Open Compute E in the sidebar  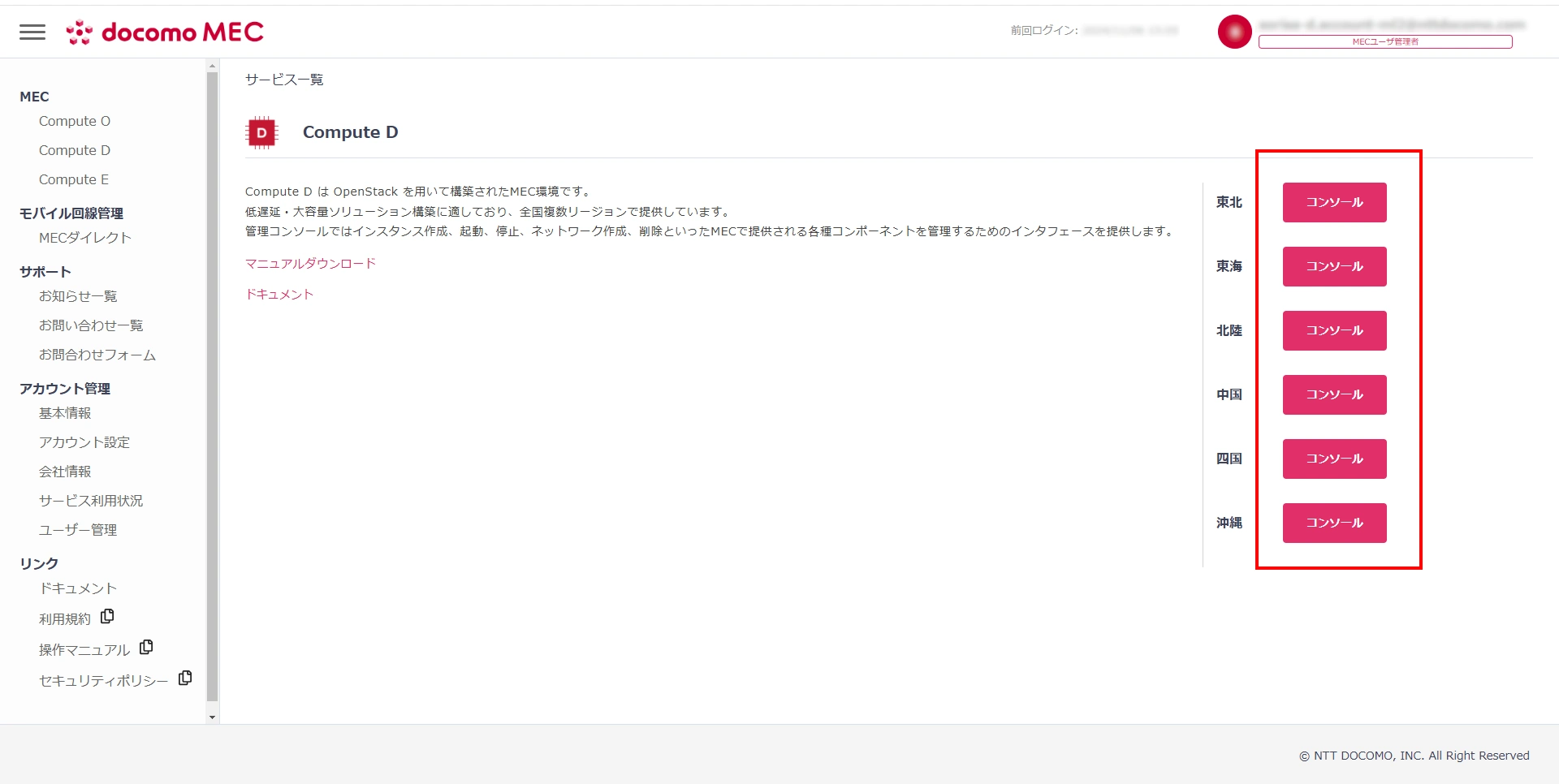(x=74, y=179)
